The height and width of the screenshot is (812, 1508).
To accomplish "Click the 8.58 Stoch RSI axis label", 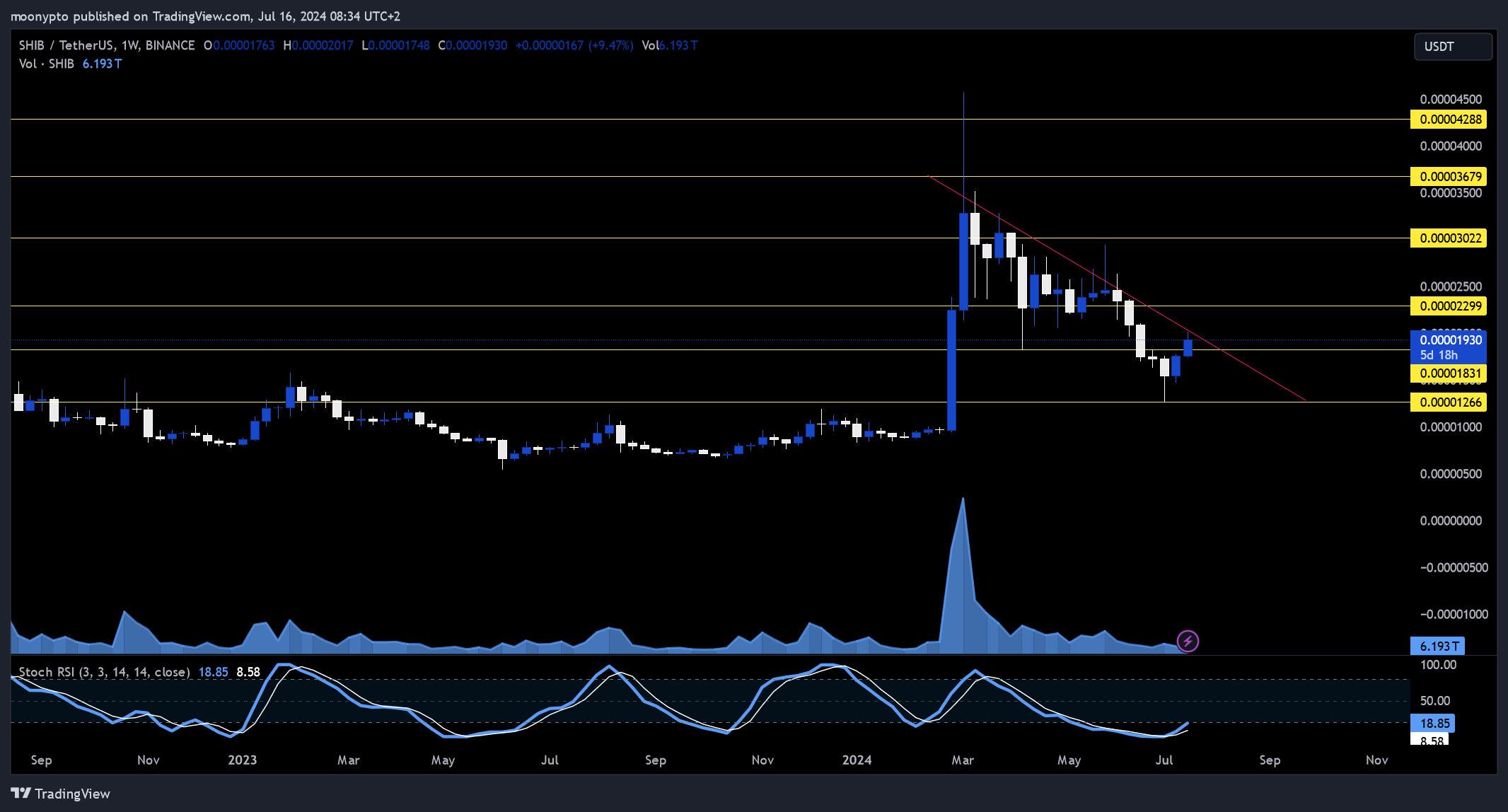I will pyautogui.click(x=1429, y=741).
